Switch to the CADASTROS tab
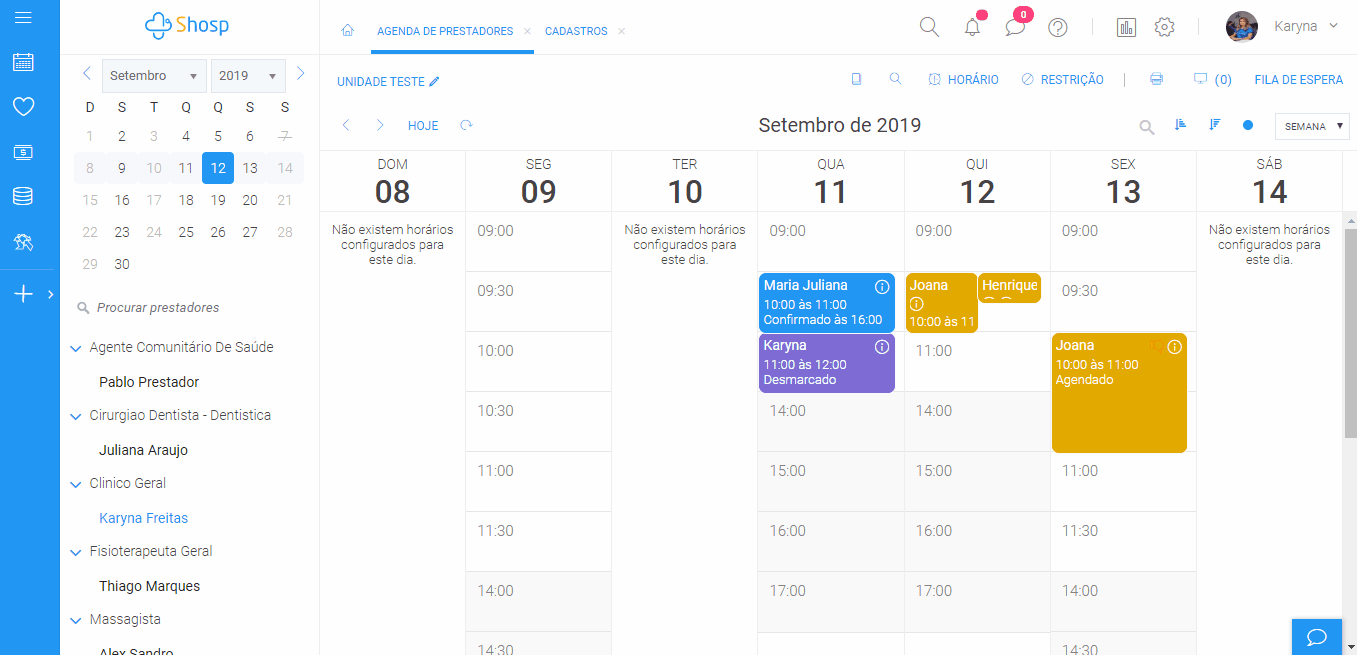The height and width of the screenshot is (655, 1357). (578, 31)
